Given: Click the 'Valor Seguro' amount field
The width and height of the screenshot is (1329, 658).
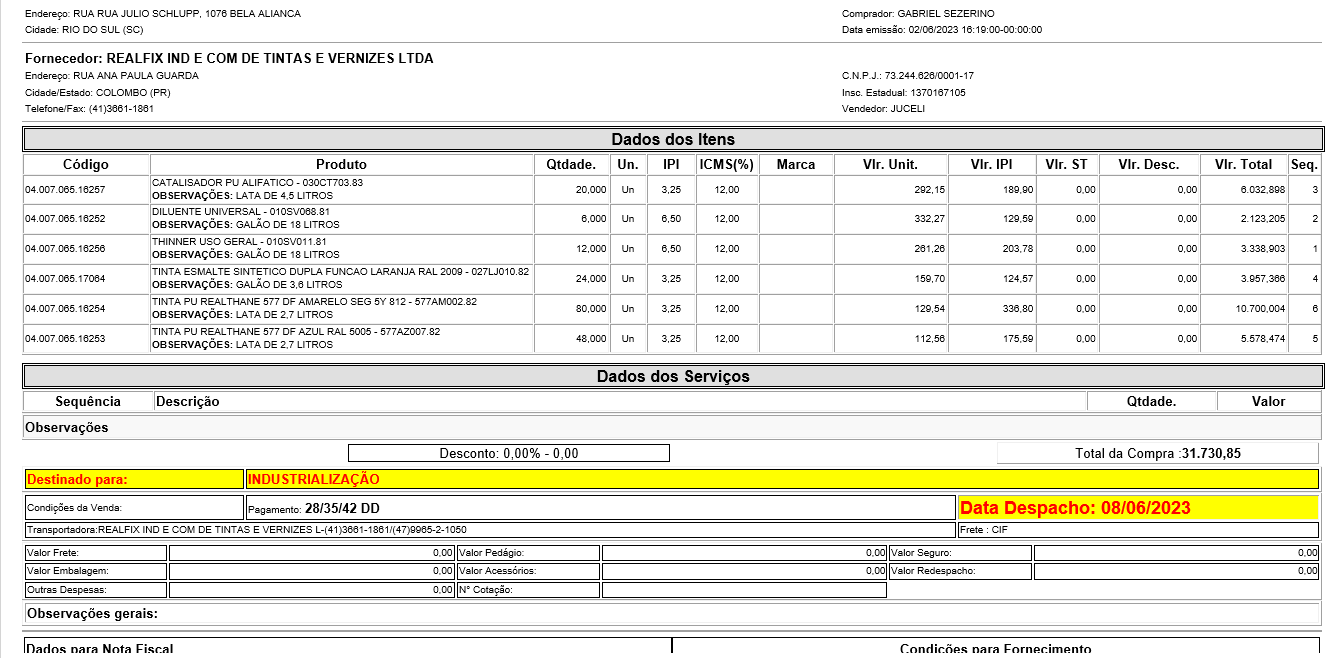Looking at the screenshot, I should (1176, 552).
